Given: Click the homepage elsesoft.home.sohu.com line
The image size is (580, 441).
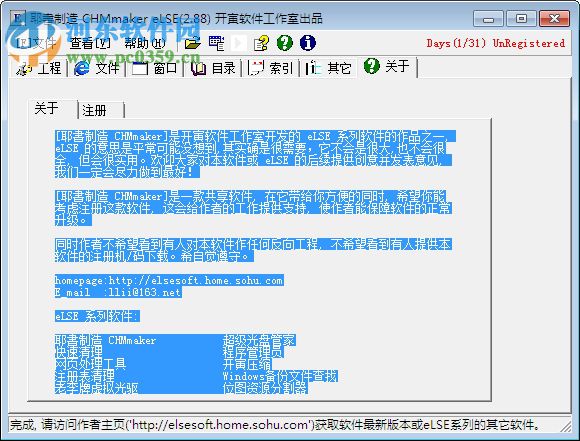Looking at the screenshot, I should click(x=169, y=280).
